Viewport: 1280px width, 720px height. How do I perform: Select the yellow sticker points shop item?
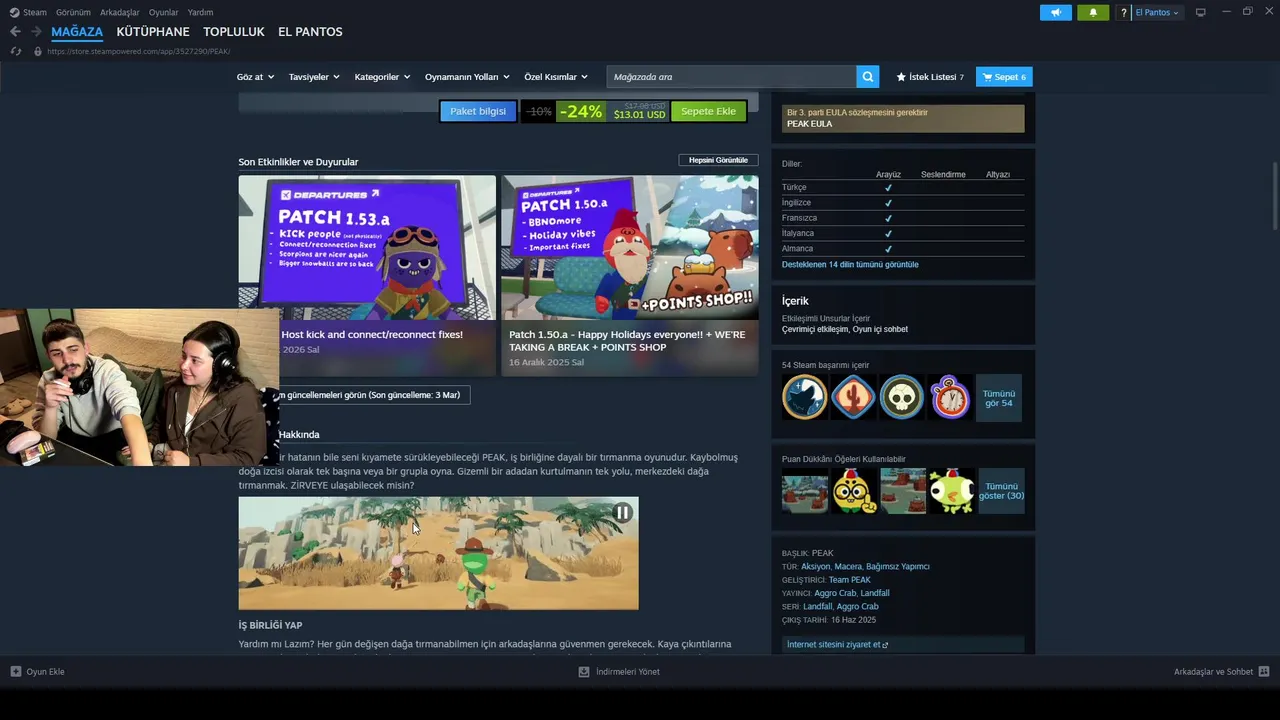[853, 491]
